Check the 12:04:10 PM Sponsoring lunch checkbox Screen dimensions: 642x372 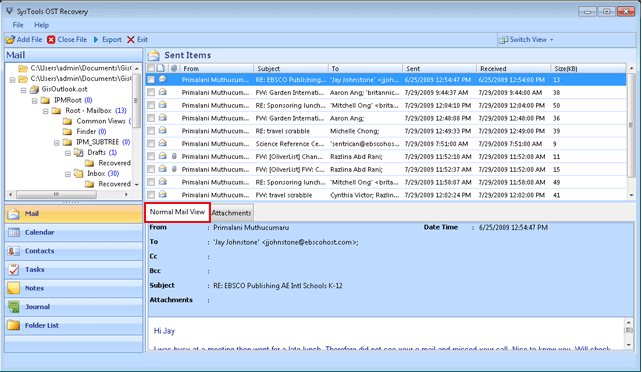point(151,106)
